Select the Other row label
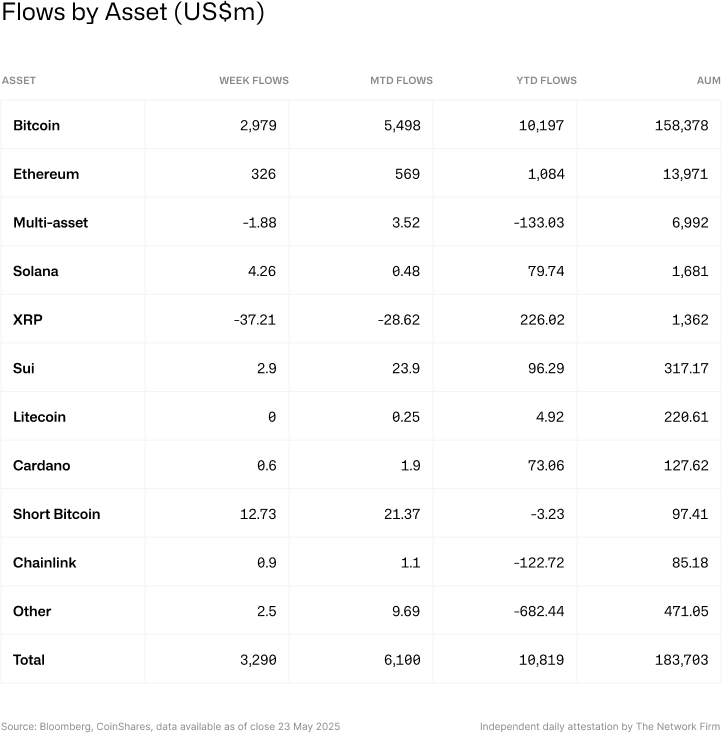Viewport: 722px width, 733px height. pos(32,611)
